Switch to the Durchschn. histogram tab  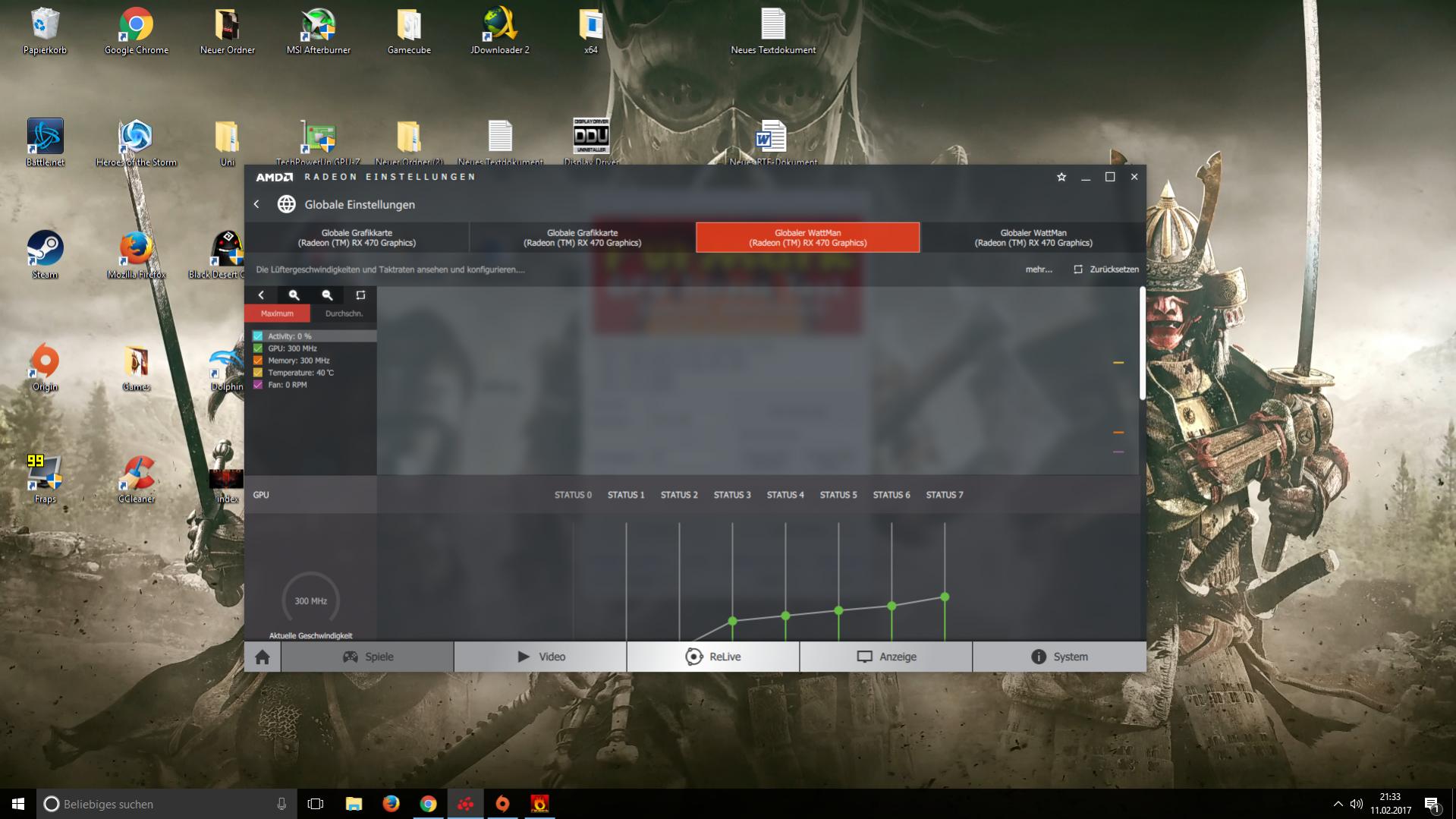click(344, 313)
